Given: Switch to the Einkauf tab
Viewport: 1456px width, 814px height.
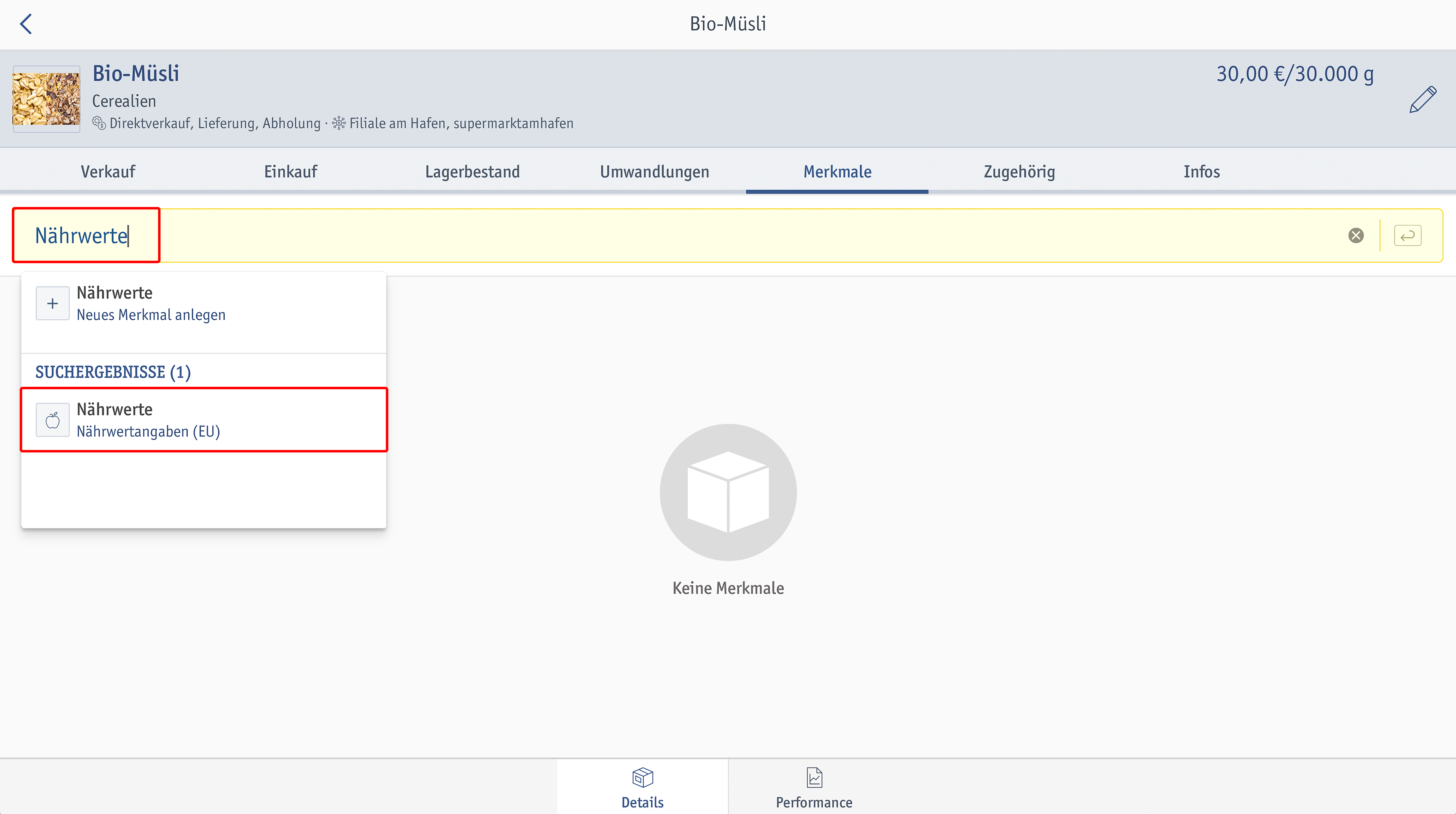Looking at the screenshot, I should coord(290,172).
